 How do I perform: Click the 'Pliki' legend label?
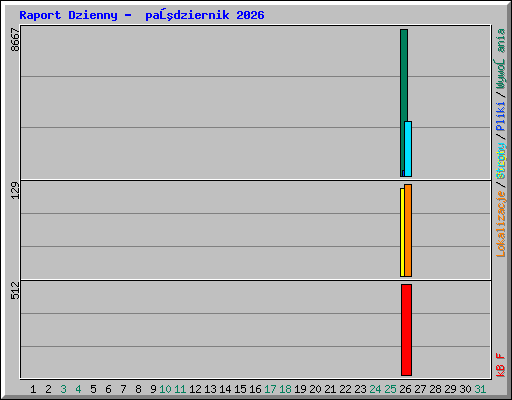click(x=500, y=116)
